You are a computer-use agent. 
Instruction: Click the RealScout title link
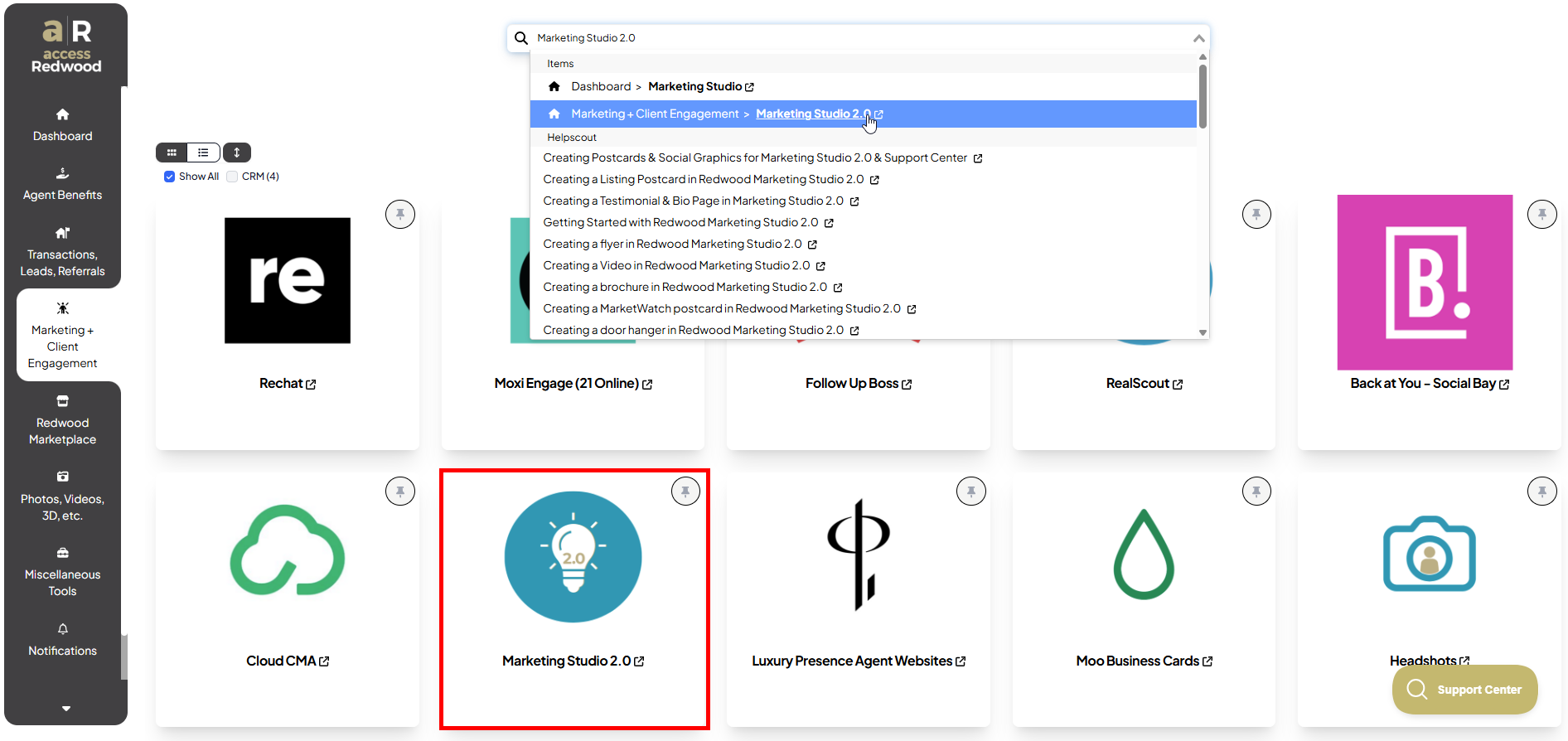(1144, 384)
